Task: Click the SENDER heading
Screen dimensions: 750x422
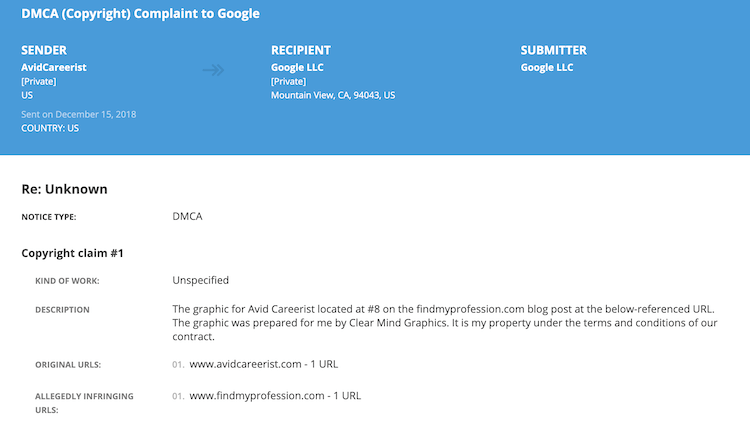Action: click(x=44, y=50)
